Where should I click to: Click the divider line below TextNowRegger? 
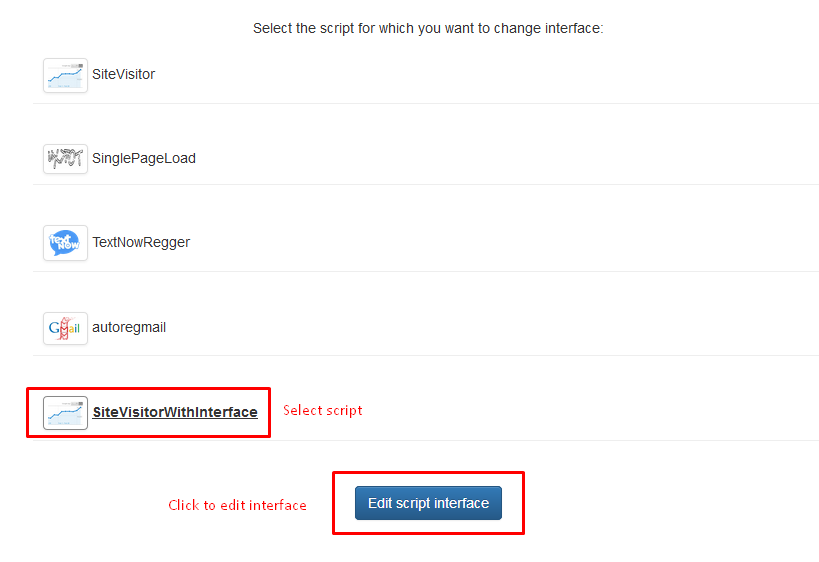click(x=425, y=271)
